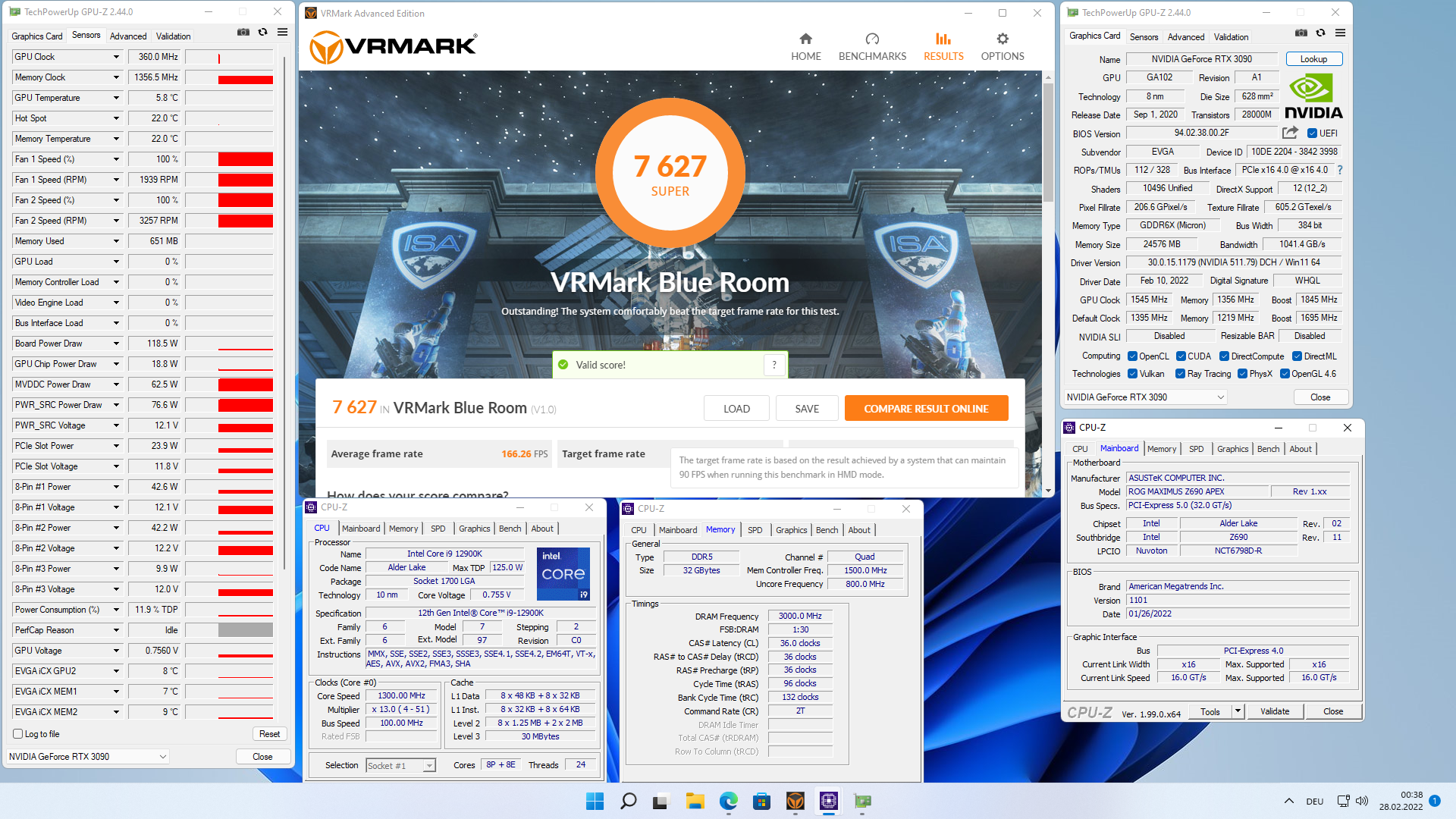Click screenshot camera icon in left GPU-Z
This screenshot has width=1456, height=819.
click(243, 33)
